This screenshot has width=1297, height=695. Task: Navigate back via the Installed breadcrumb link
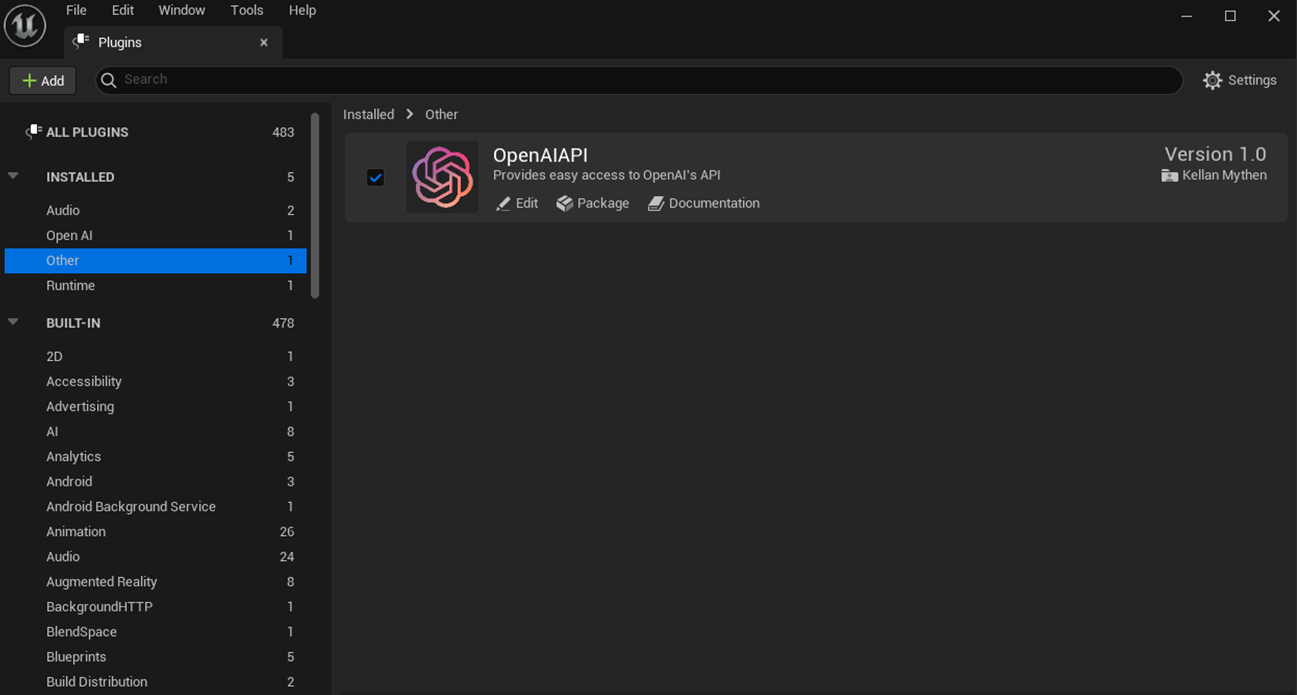click(368, 114)
